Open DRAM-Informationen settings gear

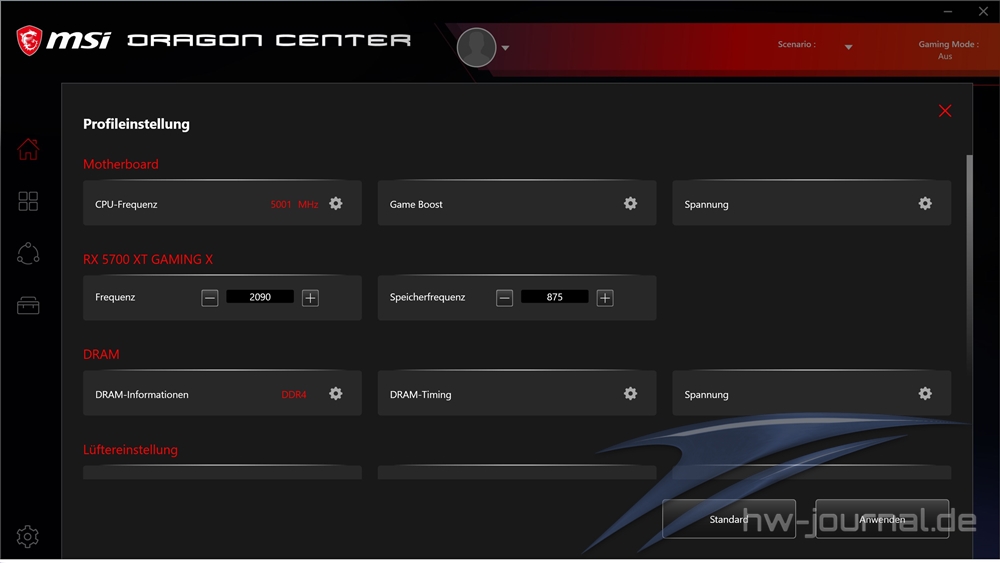[336, 393]
